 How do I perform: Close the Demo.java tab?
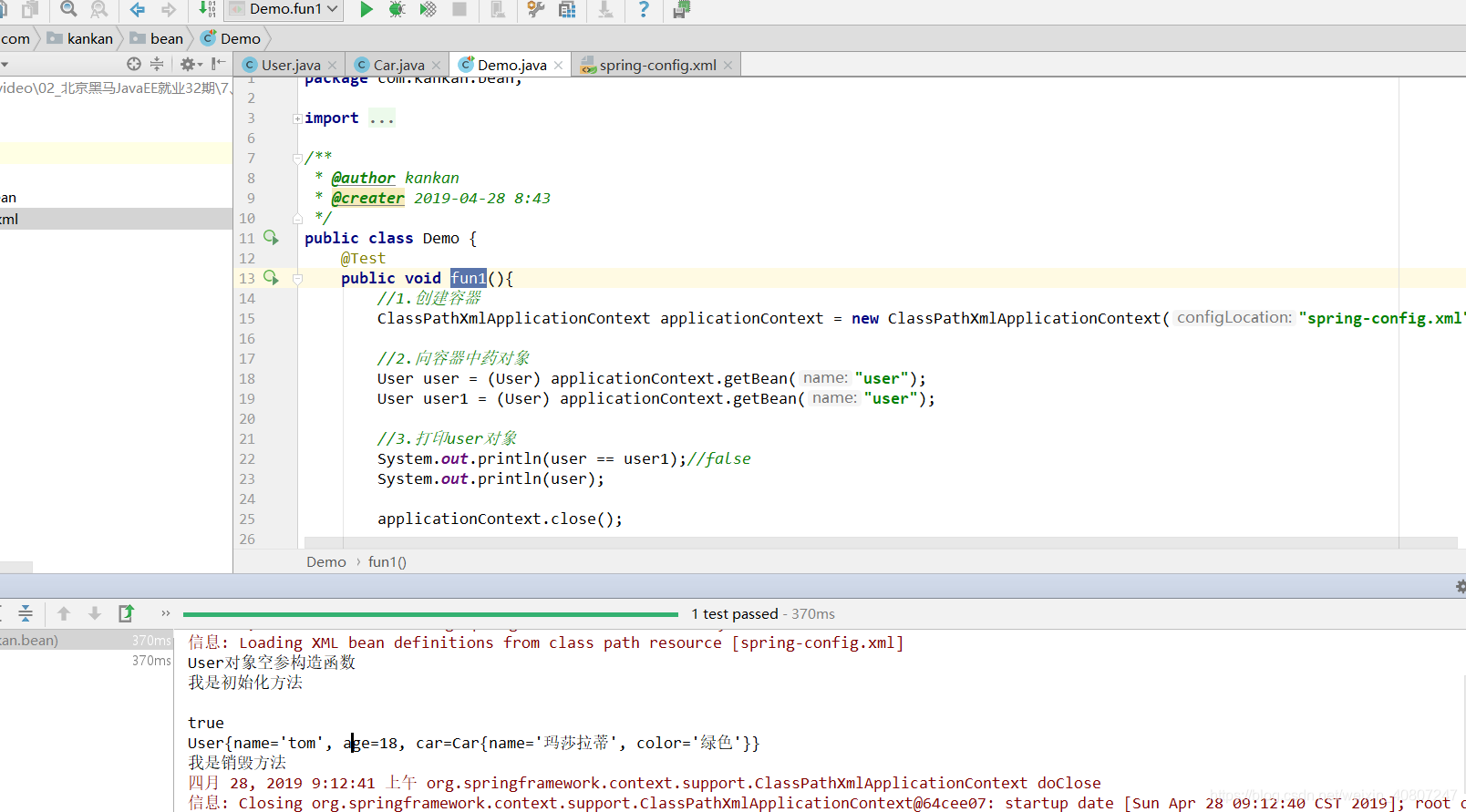pos(558,65)
